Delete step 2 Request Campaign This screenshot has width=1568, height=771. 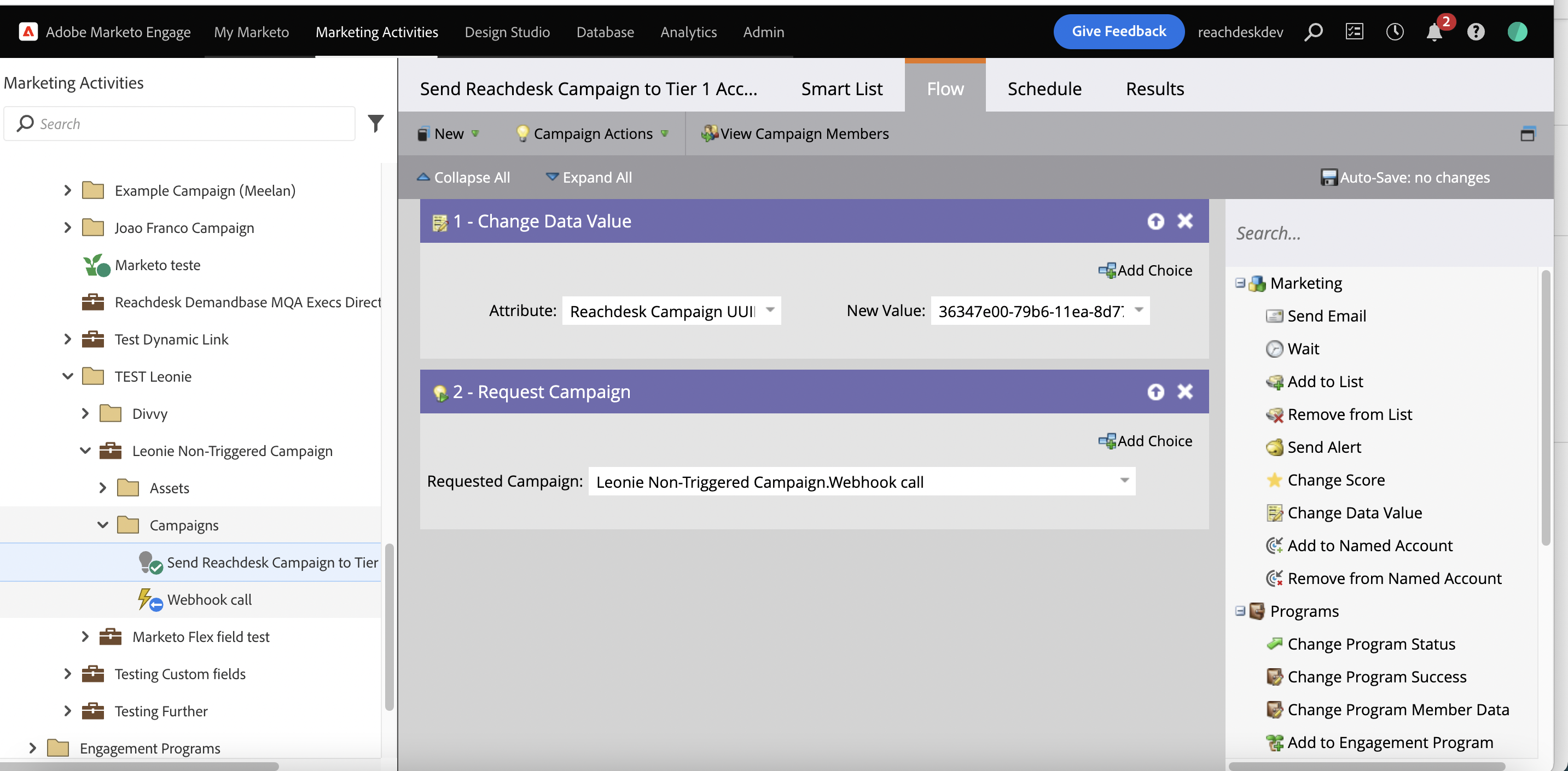1184,390
